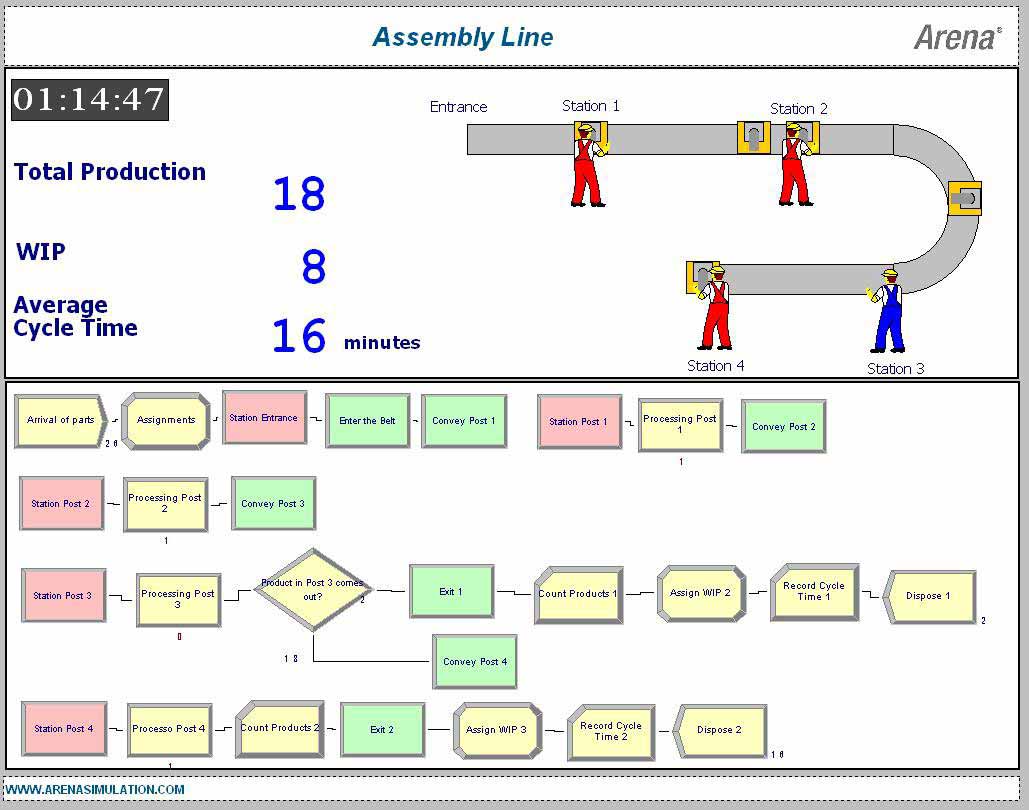Select the digital simulation clock display
This screenshot has width=1029, height=810.
pyautogui.click(x=90, y=100)
